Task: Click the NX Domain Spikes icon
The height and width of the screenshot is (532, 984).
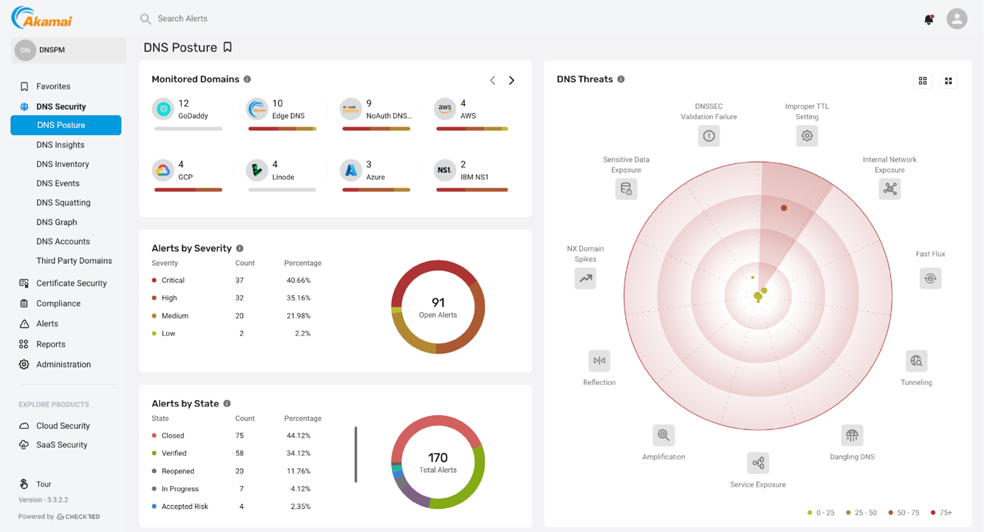Action: coord(585,279)
